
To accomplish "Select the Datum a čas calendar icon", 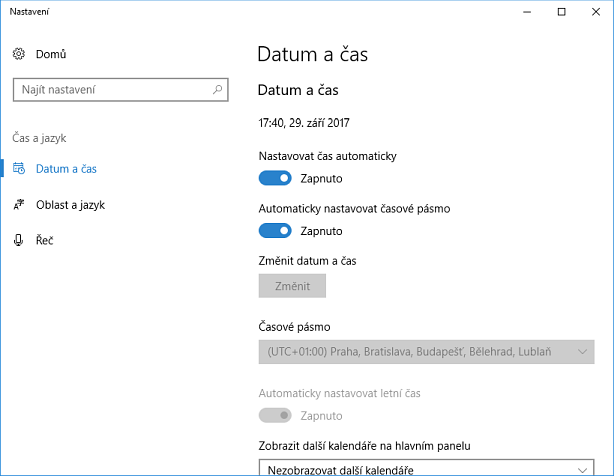I will click(19, 168).
